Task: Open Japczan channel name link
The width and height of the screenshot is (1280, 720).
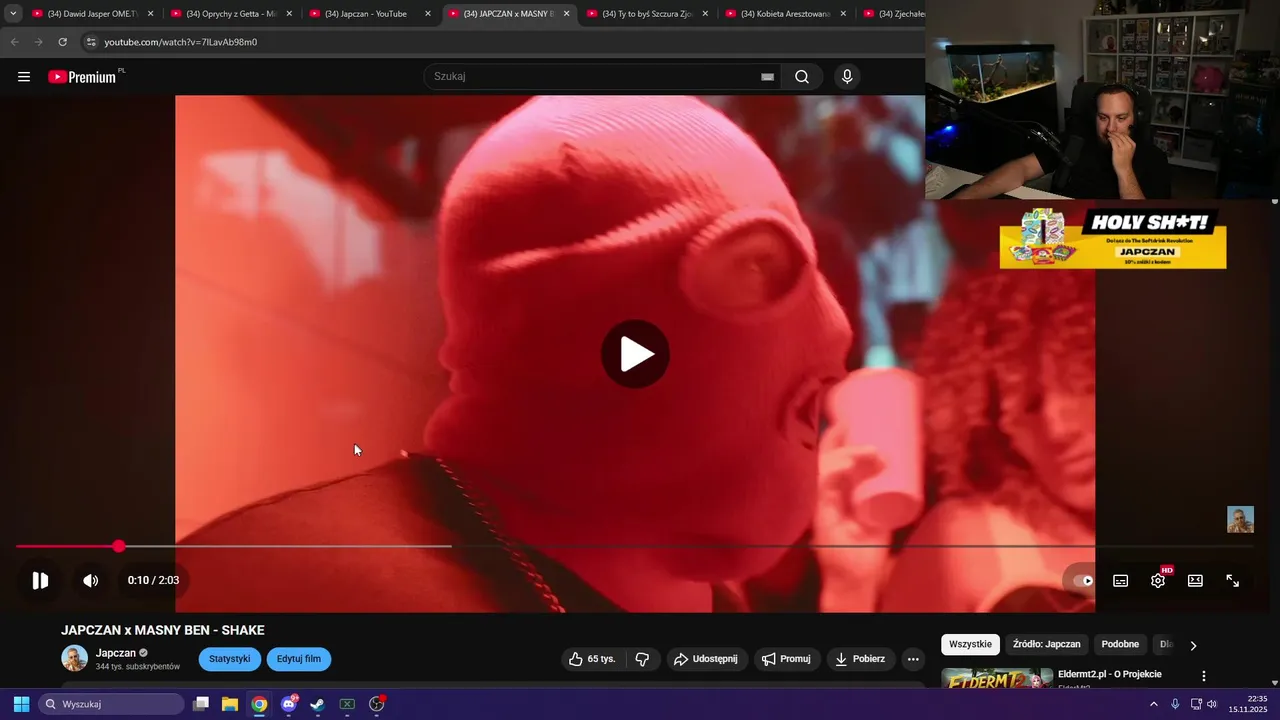Action: pos(116,653)
